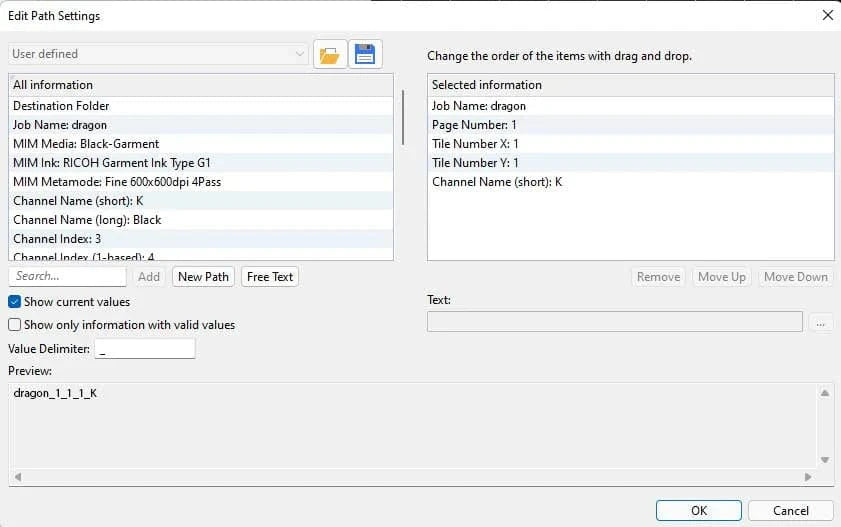Select Destination Folder in All information list
Viewport: 841px width, 527px height.
tap(61, 106)
